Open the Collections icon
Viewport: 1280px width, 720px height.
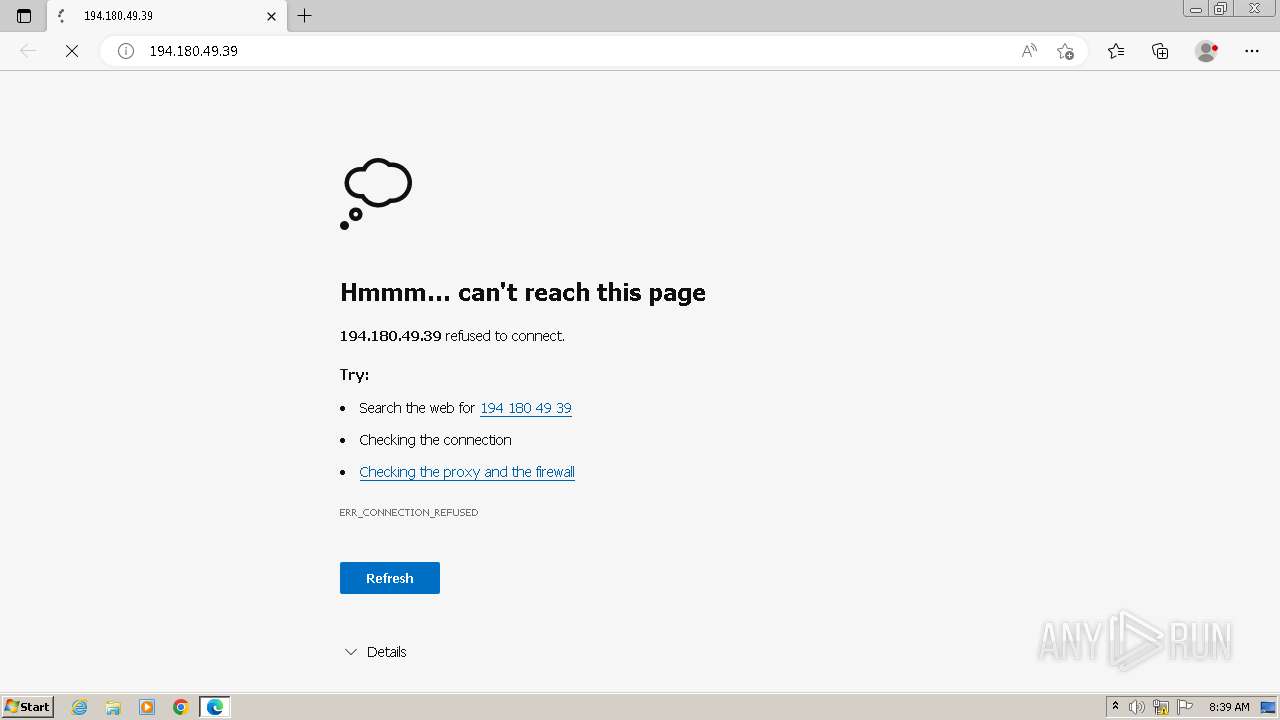click(x=1160, y=51)
